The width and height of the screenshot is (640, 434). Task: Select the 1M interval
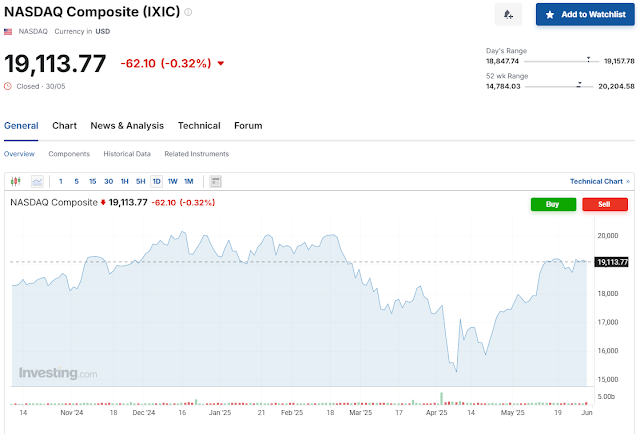pyautogui.click(x=189, y=181)
